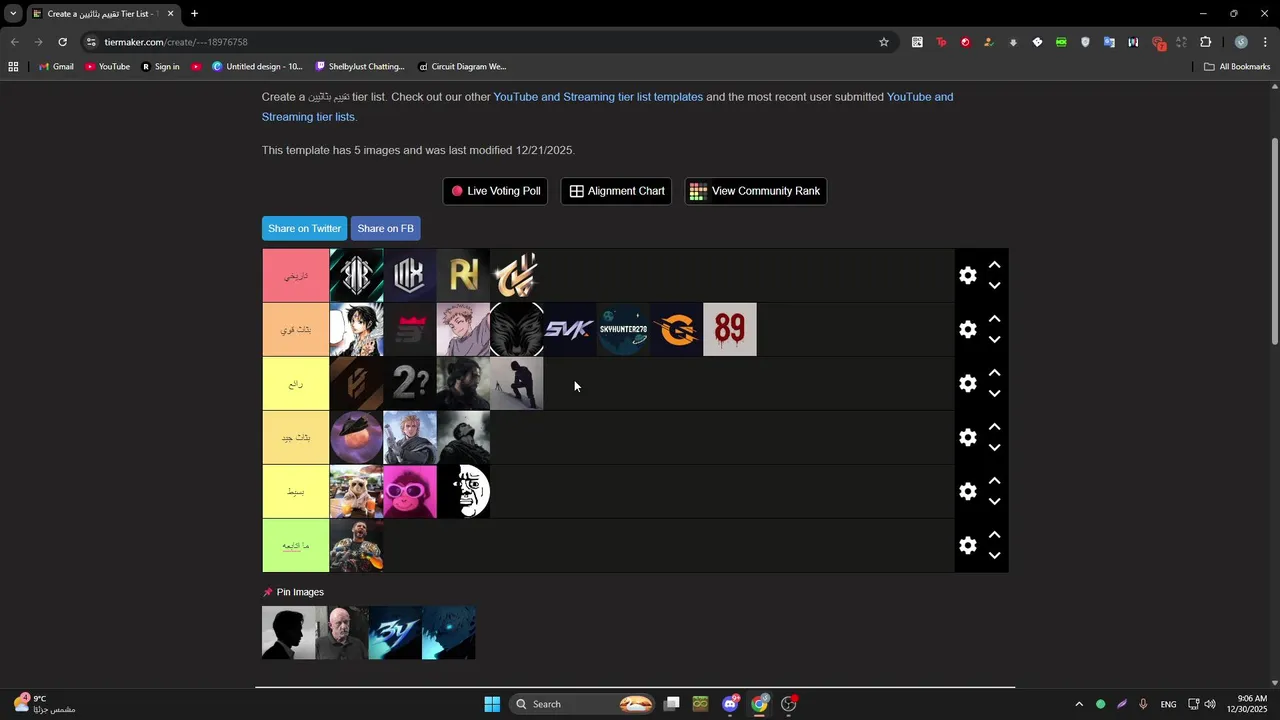Select the red 89 image
Image resolution: width=1280 pixels, height=720 pixels.
pyautogui.click(x=730, y=329)
